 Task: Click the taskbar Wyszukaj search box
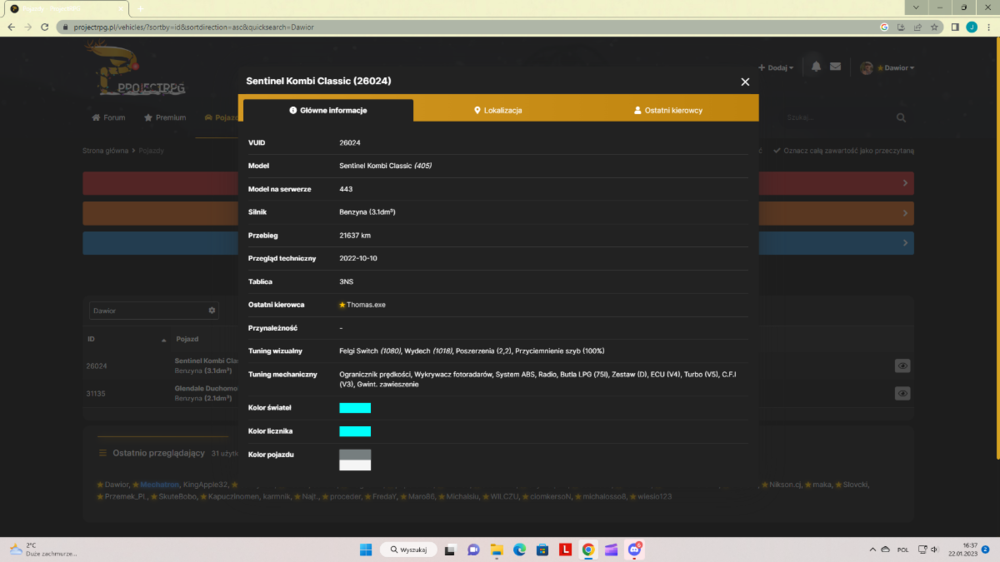click(x=409, y=550)
